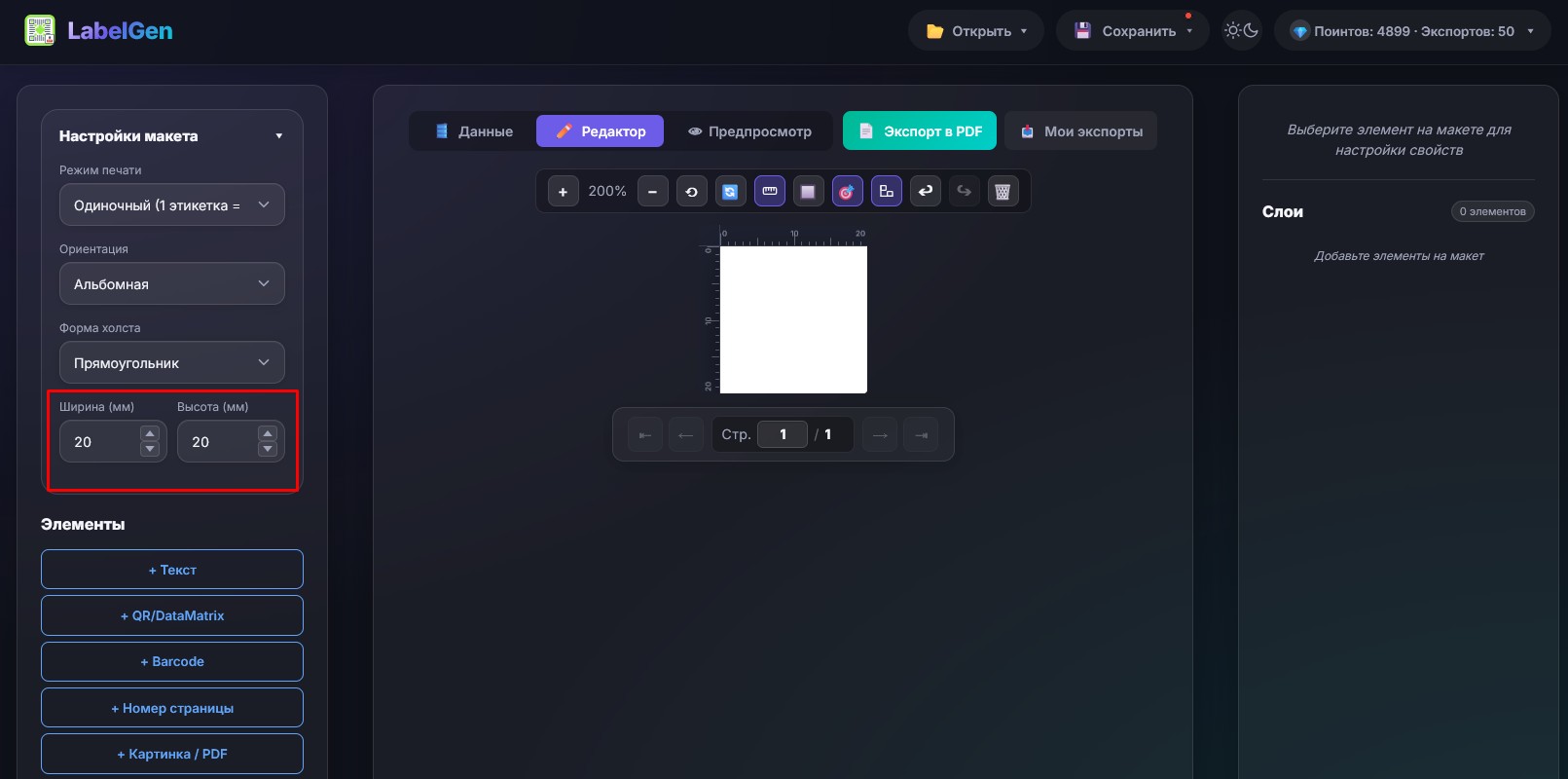
Task: Click the Высота (мм) input field
Action: (x=231, y=441)
